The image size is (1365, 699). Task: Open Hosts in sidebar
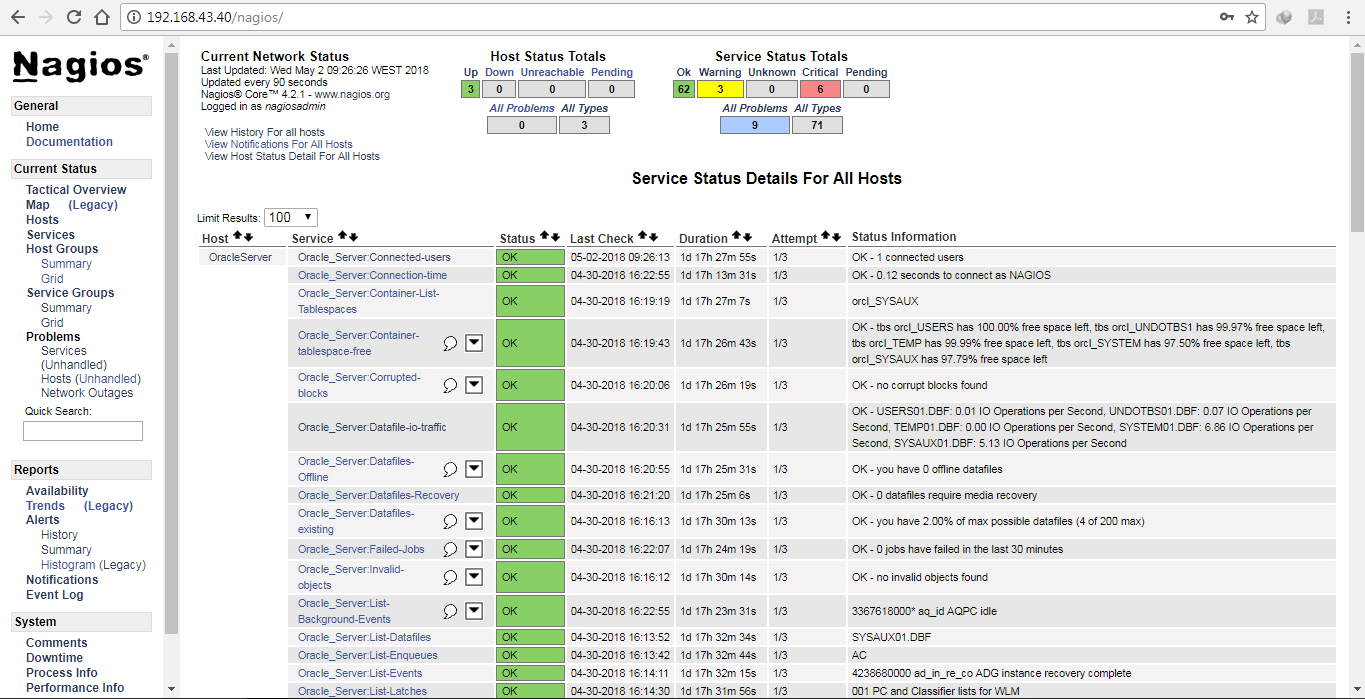point(42,220)
